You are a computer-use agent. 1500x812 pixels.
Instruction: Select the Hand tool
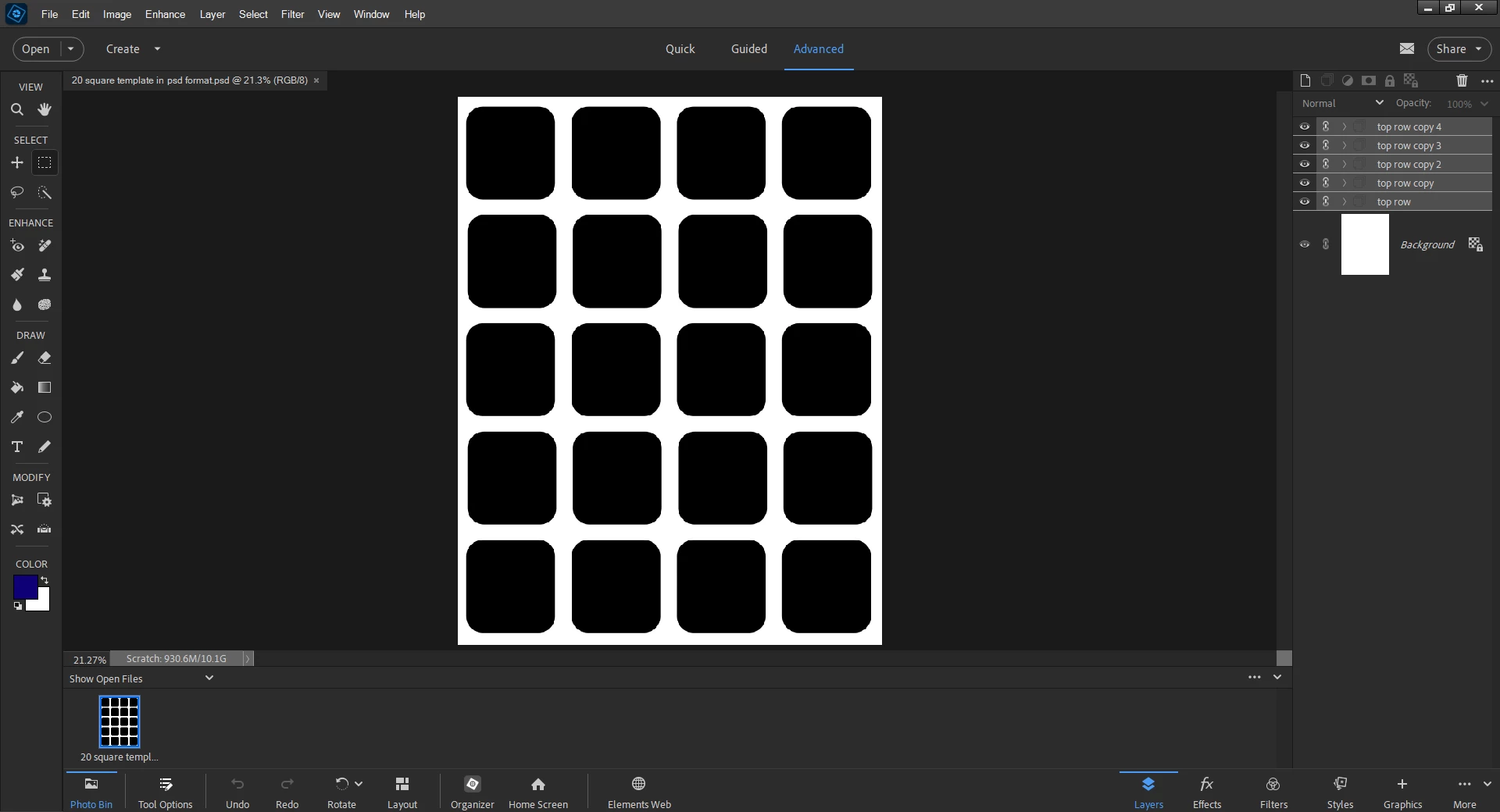(45, 109)
